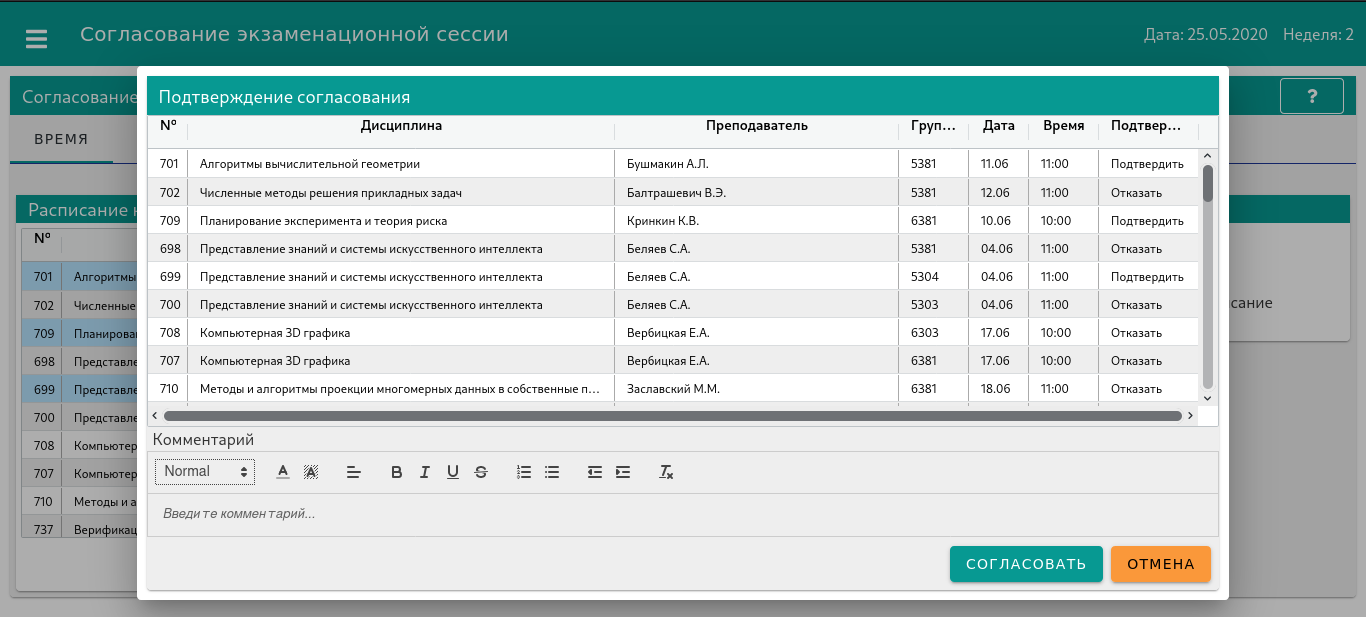Click the scroll right arrow of table
This screenshot has height=617, width=1366.
point(1190,415)
